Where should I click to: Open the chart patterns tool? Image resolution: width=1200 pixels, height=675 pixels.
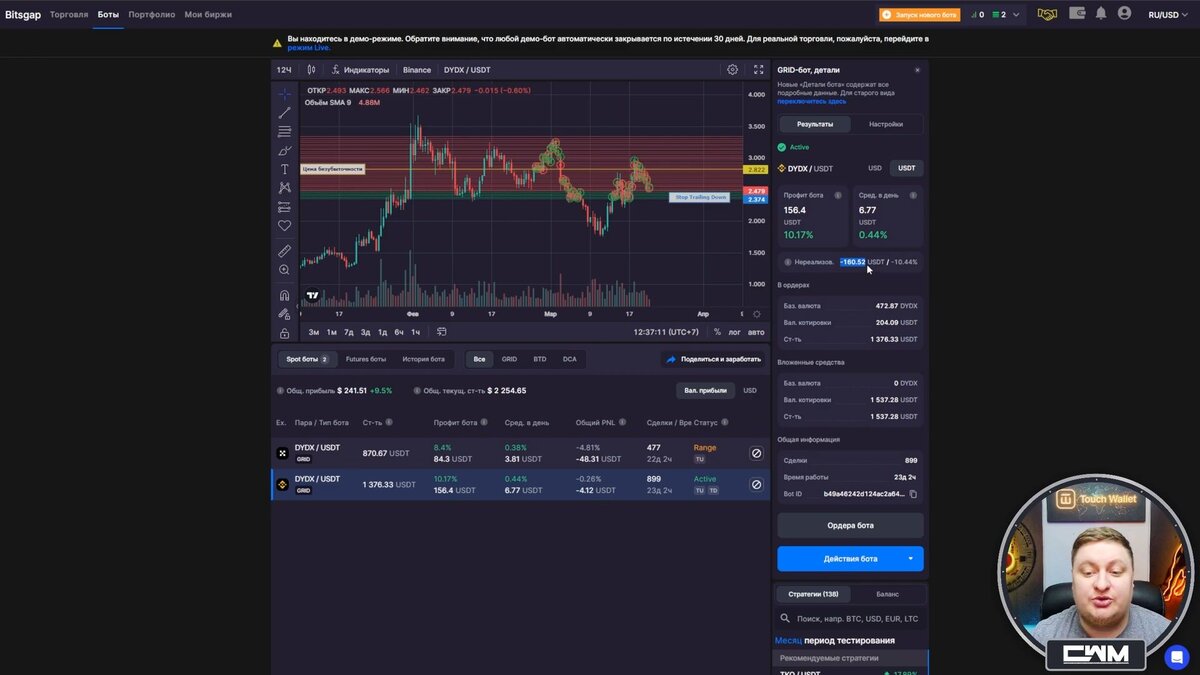pos(285,188)
